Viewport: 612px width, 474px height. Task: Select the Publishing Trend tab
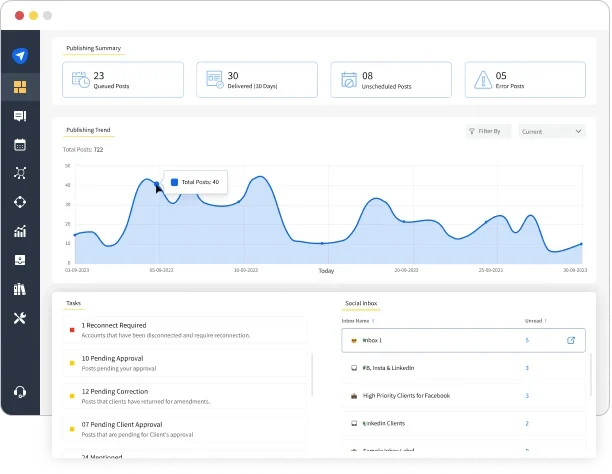(x=88, y=130)
